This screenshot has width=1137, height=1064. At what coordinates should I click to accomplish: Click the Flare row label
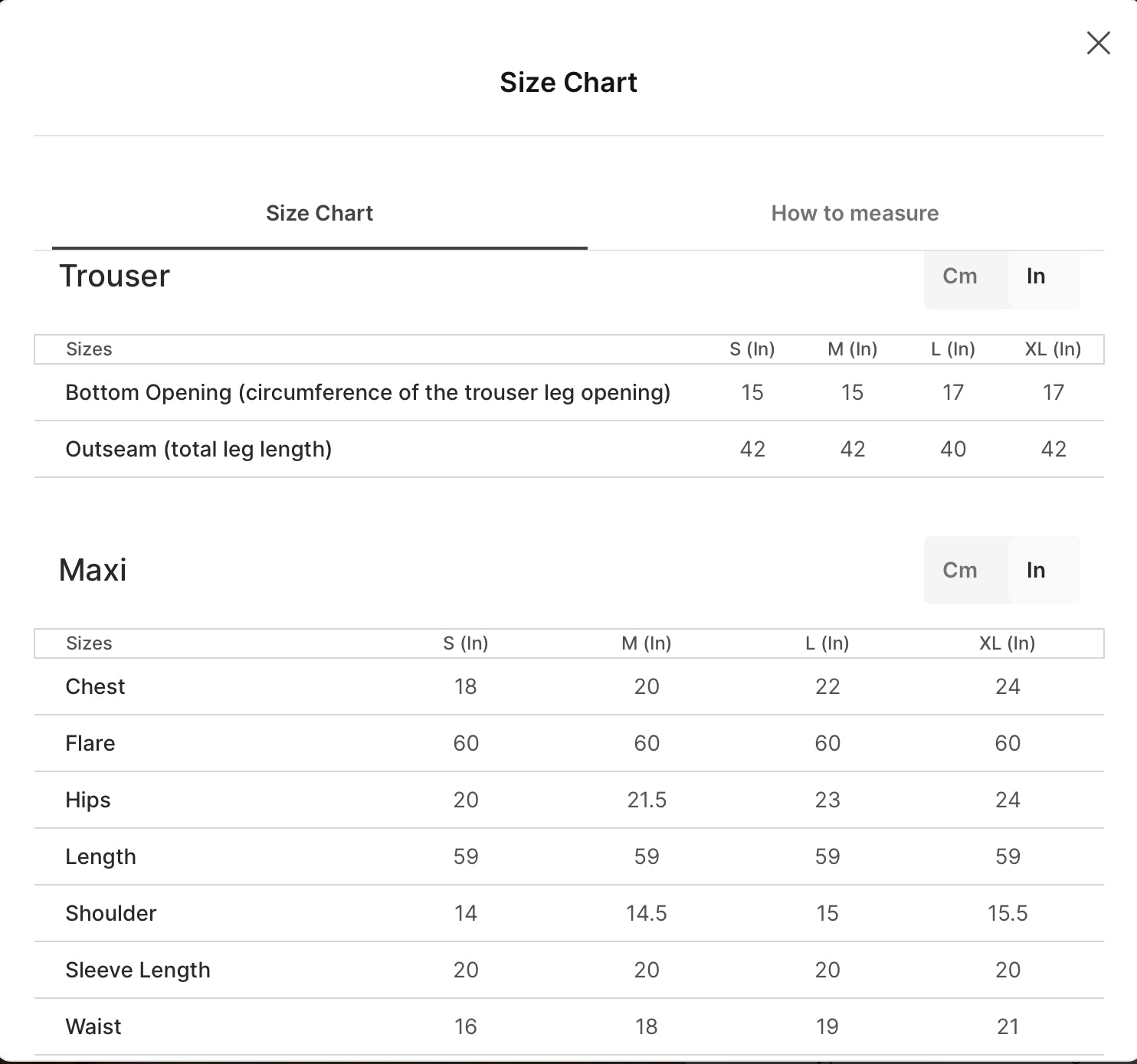90,743
